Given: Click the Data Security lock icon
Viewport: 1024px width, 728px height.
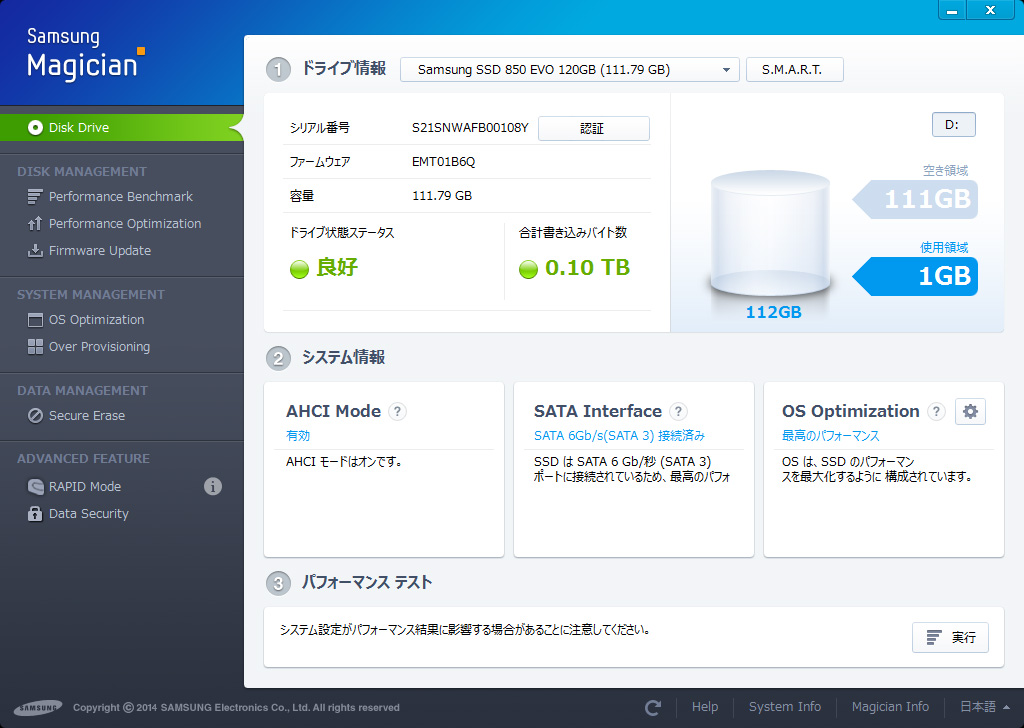Looking at the screenshot, I should 35,514.
